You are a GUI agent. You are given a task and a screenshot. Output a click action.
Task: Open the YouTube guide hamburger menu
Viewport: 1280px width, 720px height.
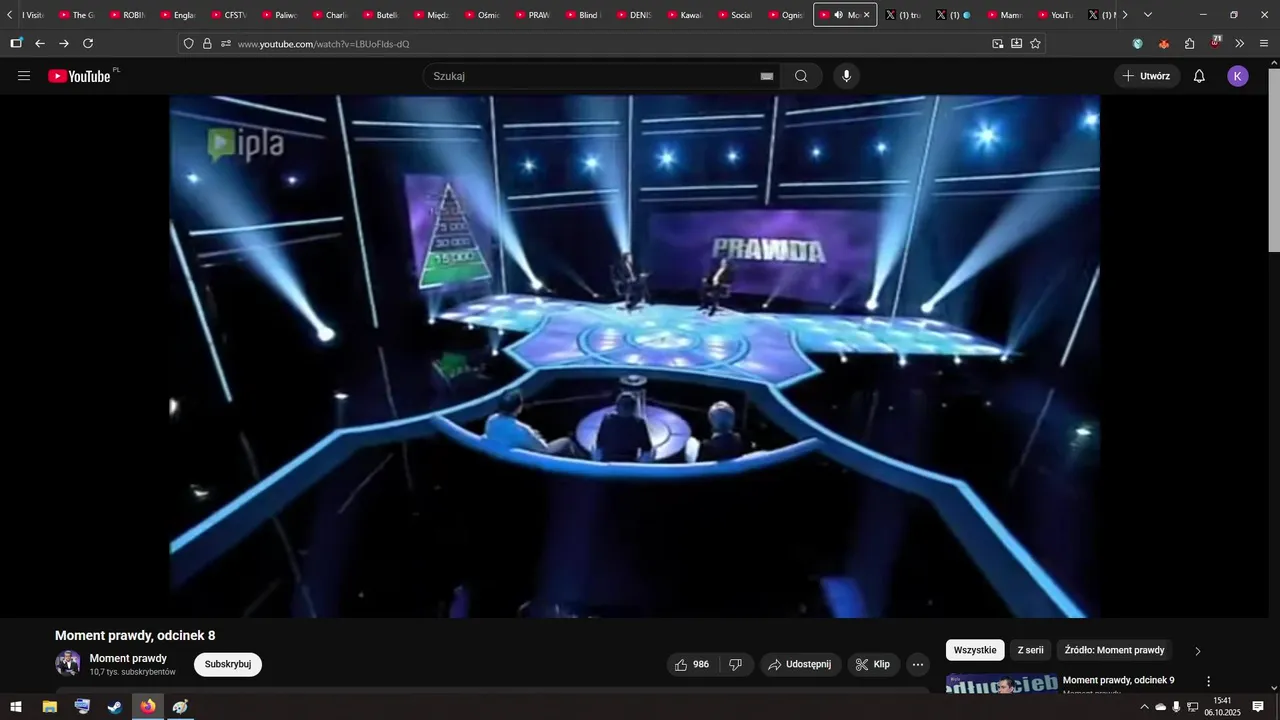pyautogui.click(x=24, y=76)
